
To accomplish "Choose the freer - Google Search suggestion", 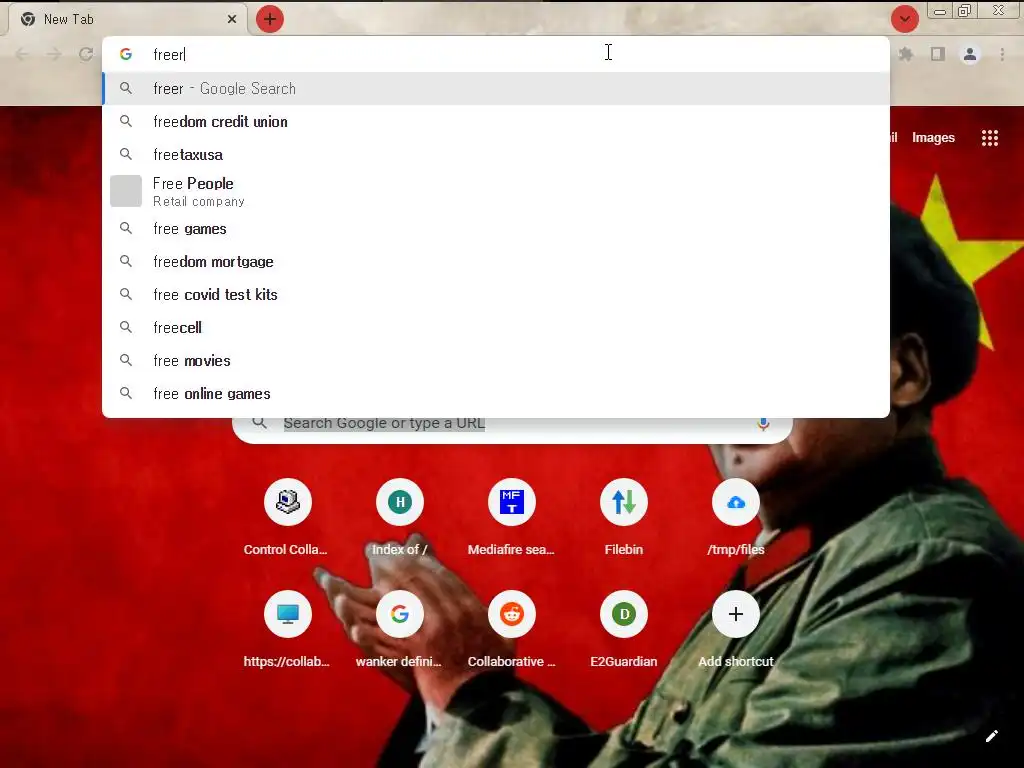I will coord(496,88).
